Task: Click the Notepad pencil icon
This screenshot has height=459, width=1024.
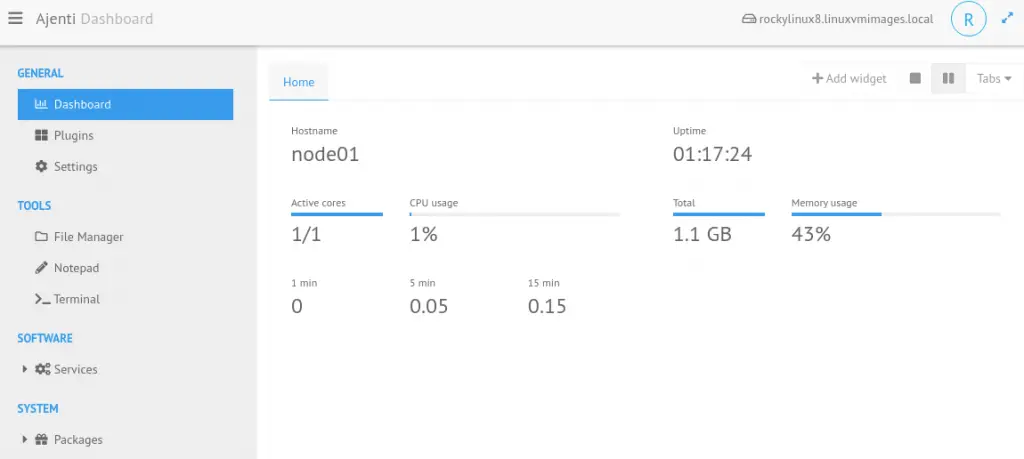Action: coord(41,268)
